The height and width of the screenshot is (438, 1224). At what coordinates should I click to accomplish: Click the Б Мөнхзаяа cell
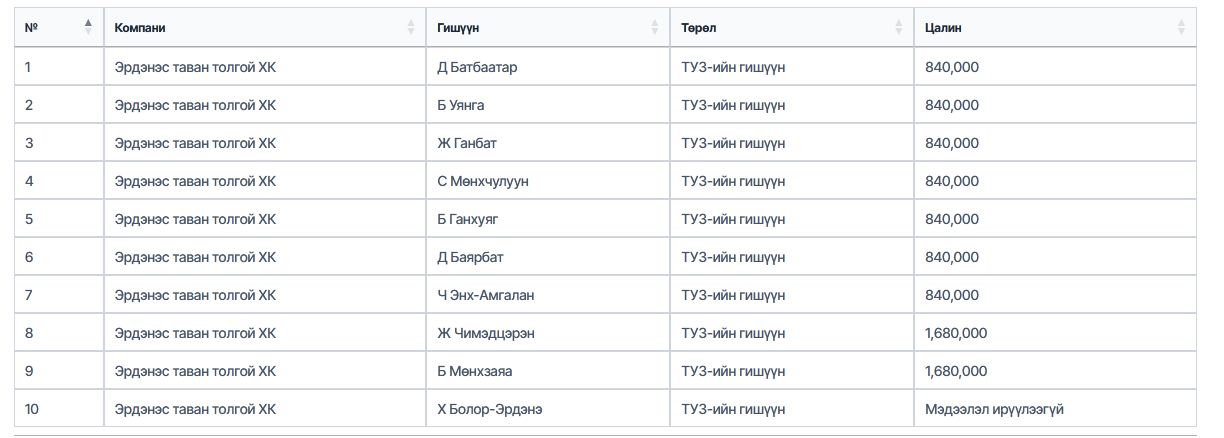point(474,371)
